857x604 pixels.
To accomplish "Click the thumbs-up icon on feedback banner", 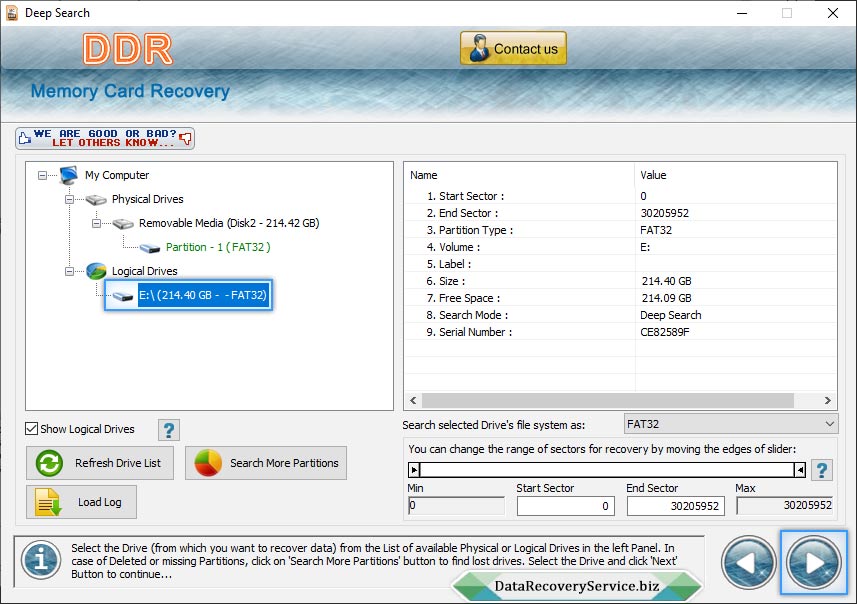I will [x=25, y=138].
